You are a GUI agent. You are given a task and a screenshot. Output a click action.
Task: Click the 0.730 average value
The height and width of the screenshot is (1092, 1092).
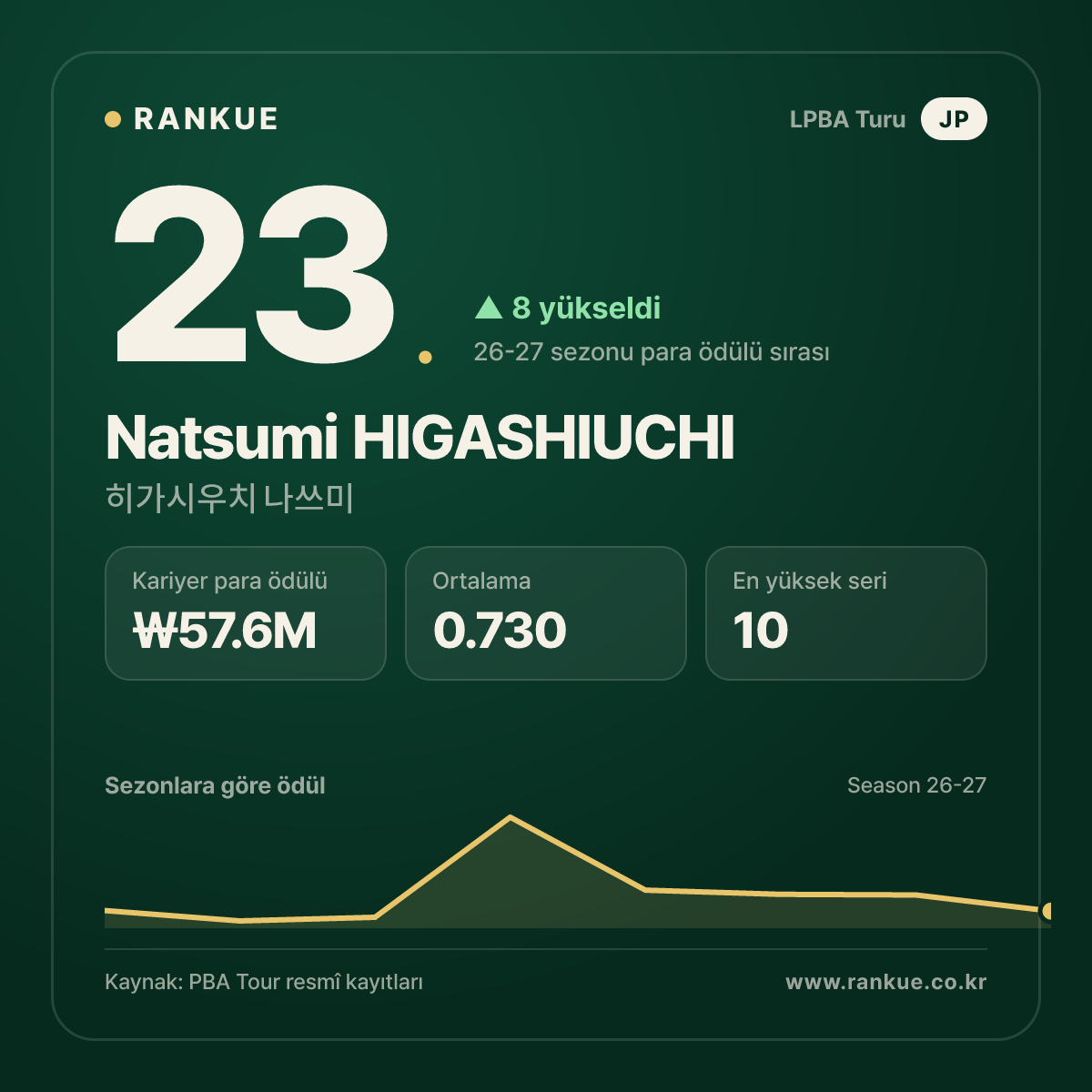(x=500, y=631)
